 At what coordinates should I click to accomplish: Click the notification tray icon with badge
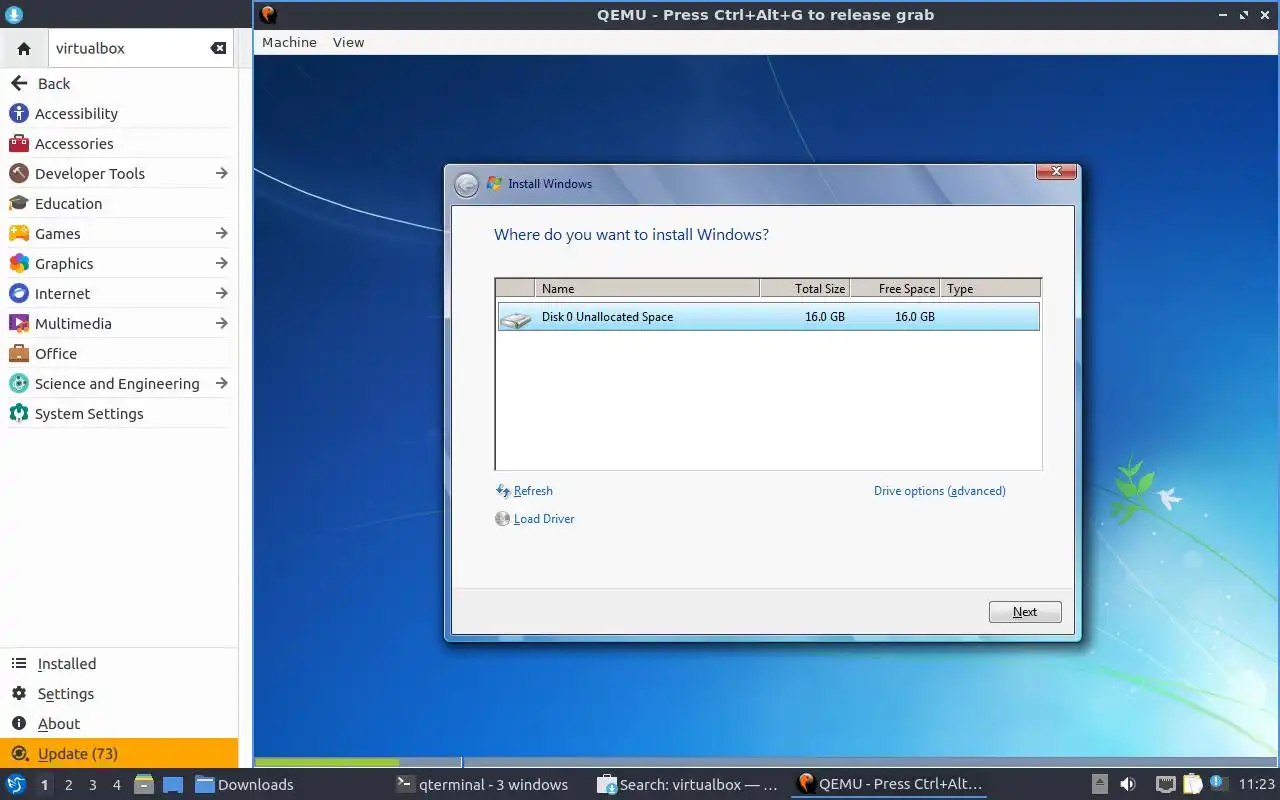tap(1218, 783)
